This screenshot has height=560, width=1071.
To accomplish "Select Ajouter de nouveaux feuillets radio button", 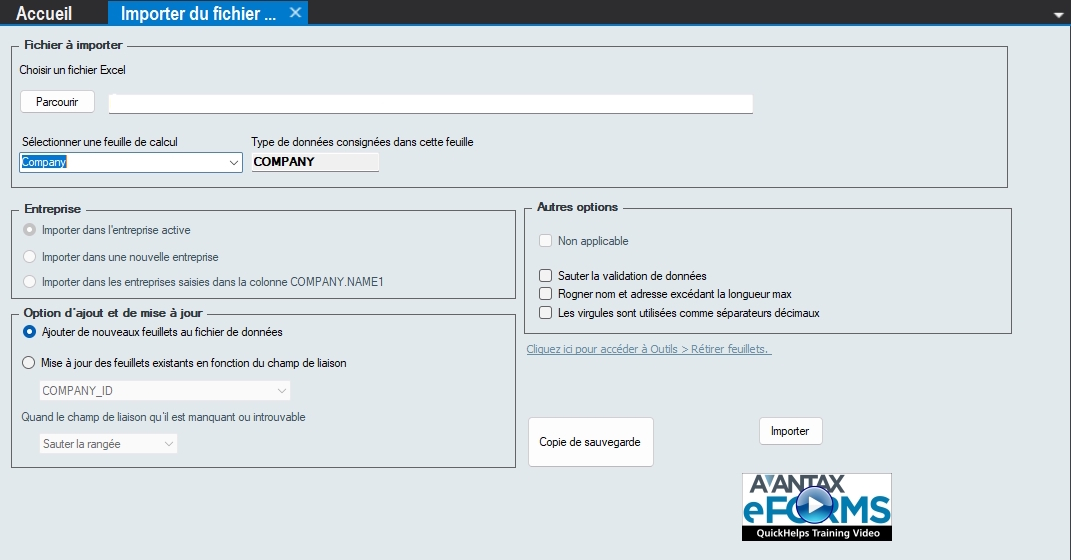I will 29,332.
